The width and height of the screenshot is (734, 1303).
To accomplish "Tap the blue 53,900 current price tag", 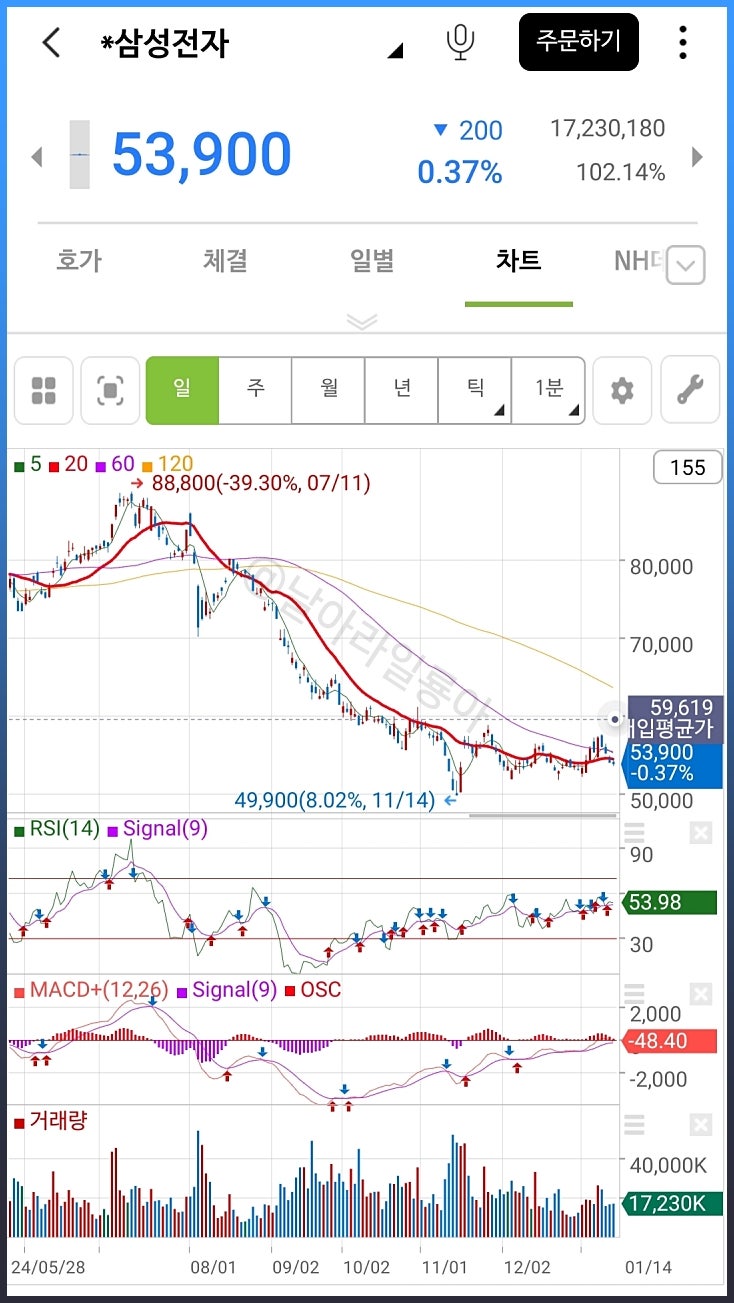I will [672, 764].
